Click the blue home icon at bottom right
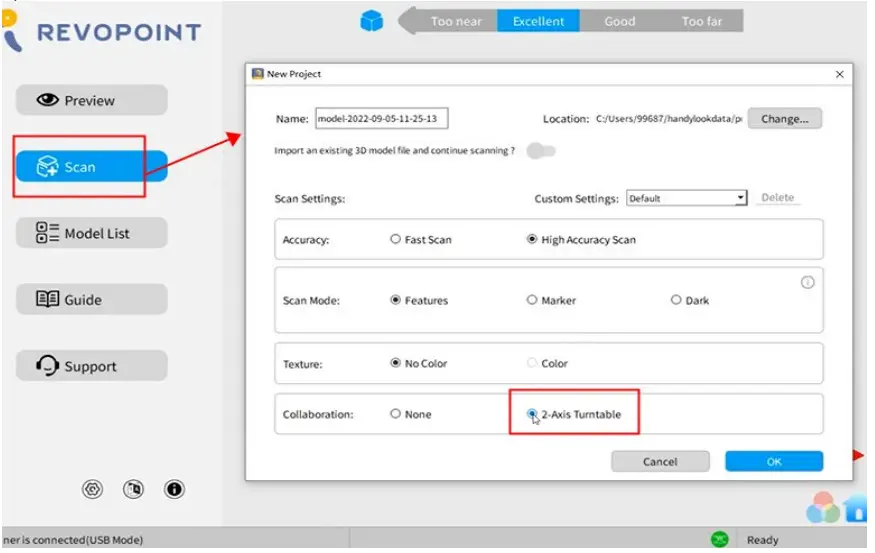 coord(856,509)
